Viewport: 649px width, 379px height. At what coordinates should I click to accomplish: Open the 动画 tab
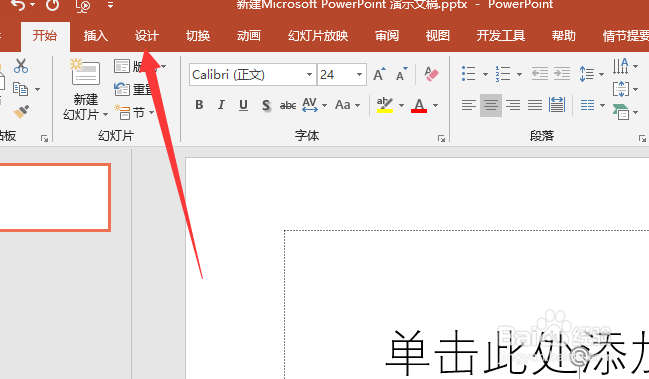coord(249,36)
